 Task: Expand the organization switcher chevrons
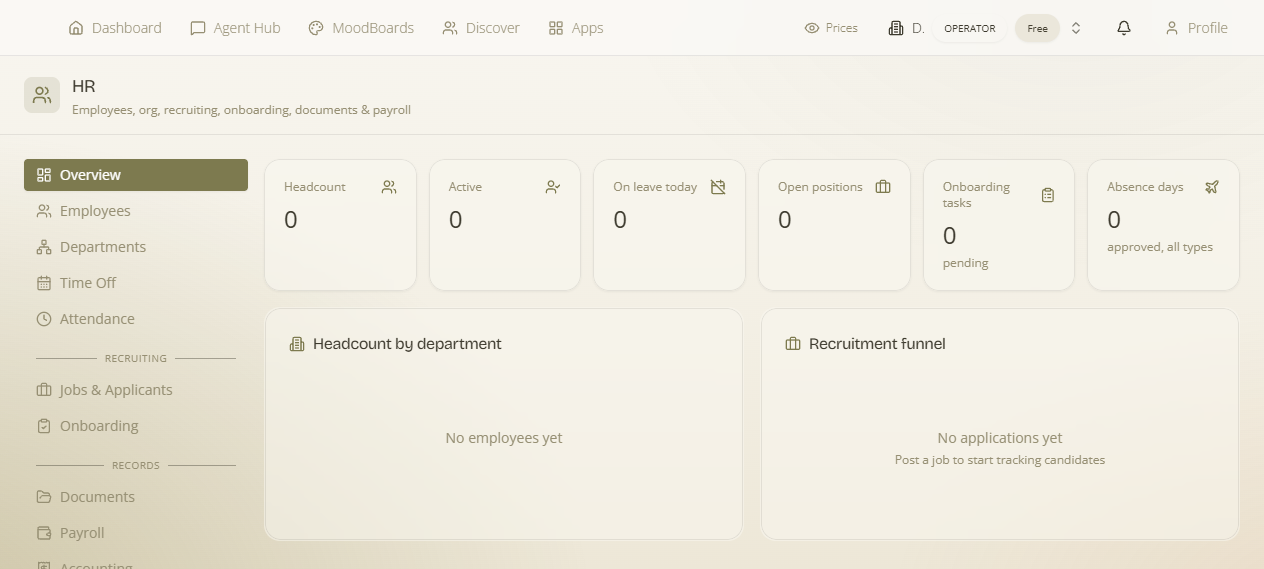tap(1076, 28)
